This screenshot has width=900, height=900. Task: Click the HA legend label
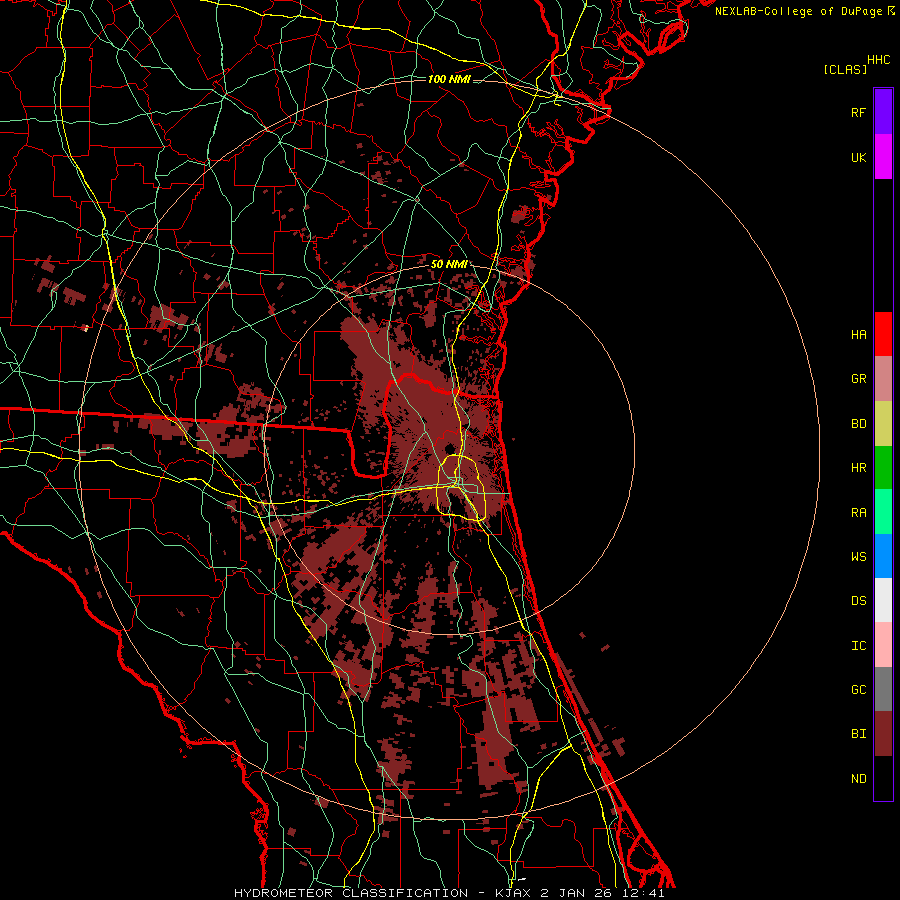tap(858, 334)
